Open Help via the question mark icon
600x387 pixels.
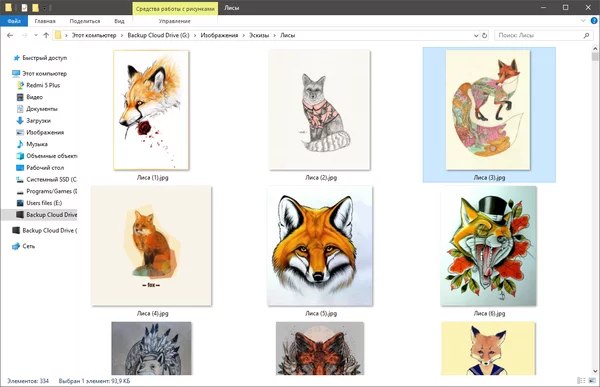point(594,21)
